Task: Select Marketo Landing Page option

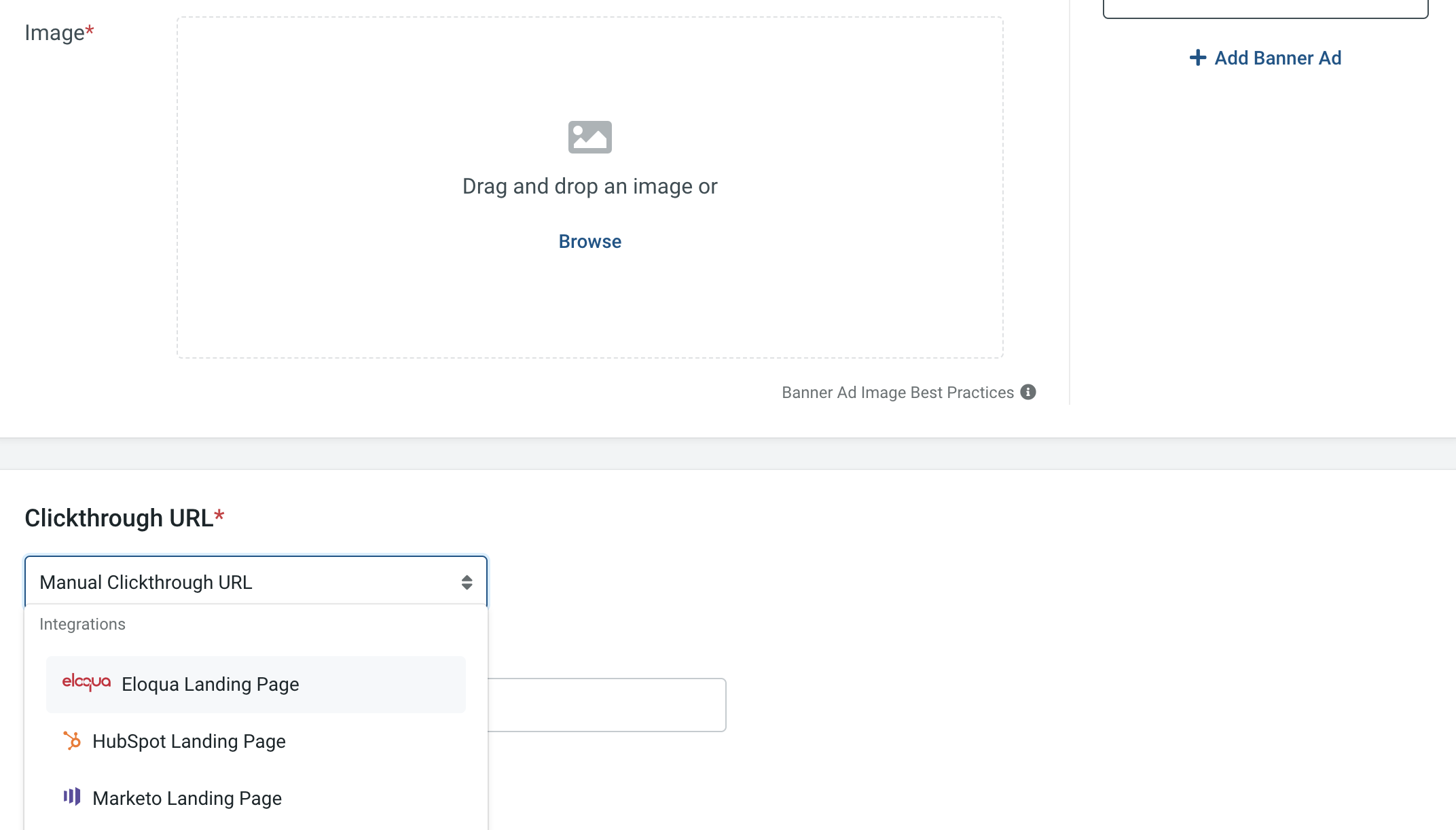Action: point(256,798)
